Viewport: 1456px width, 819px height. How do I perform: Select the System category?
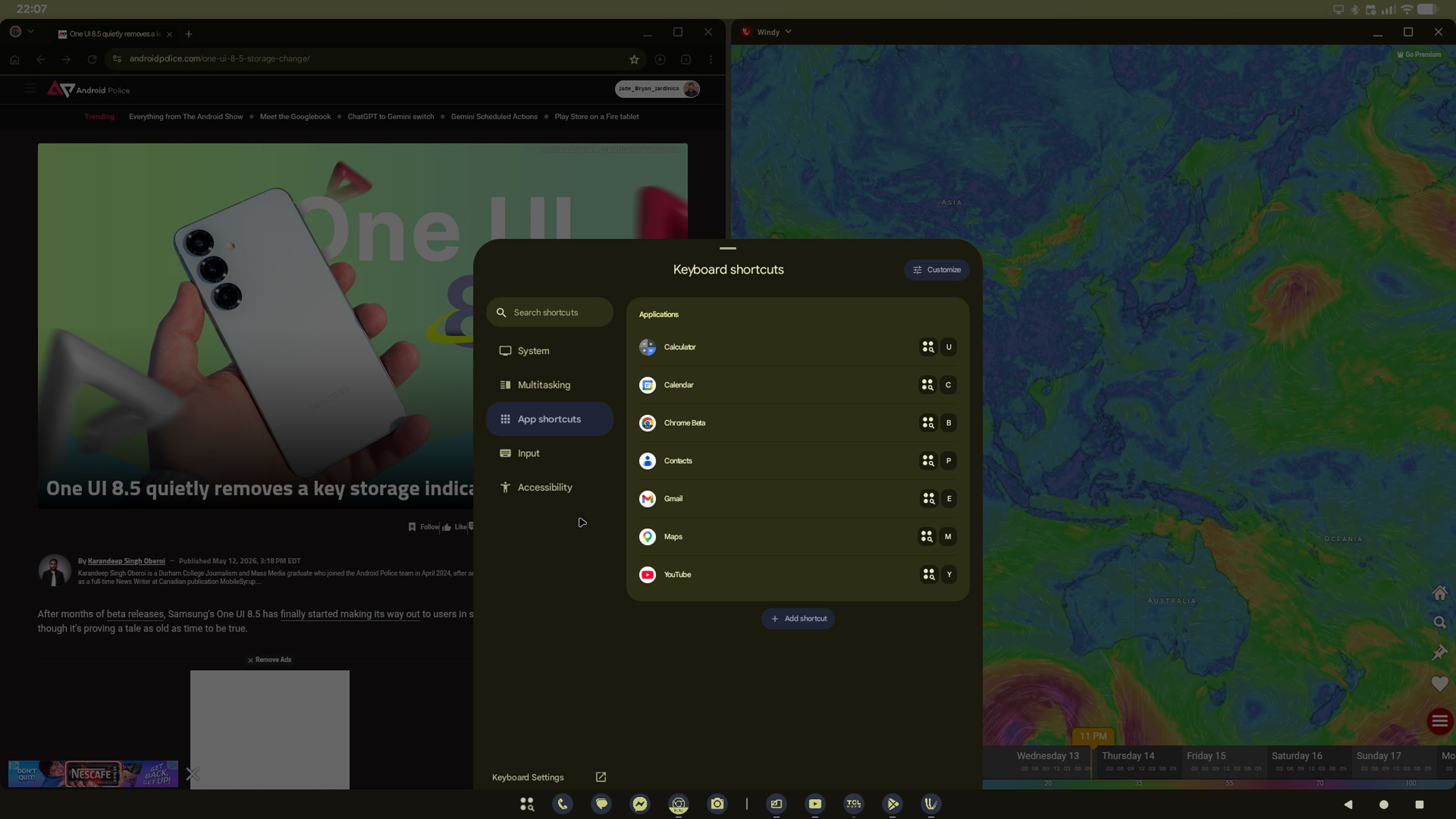click(x=549, y=351)
